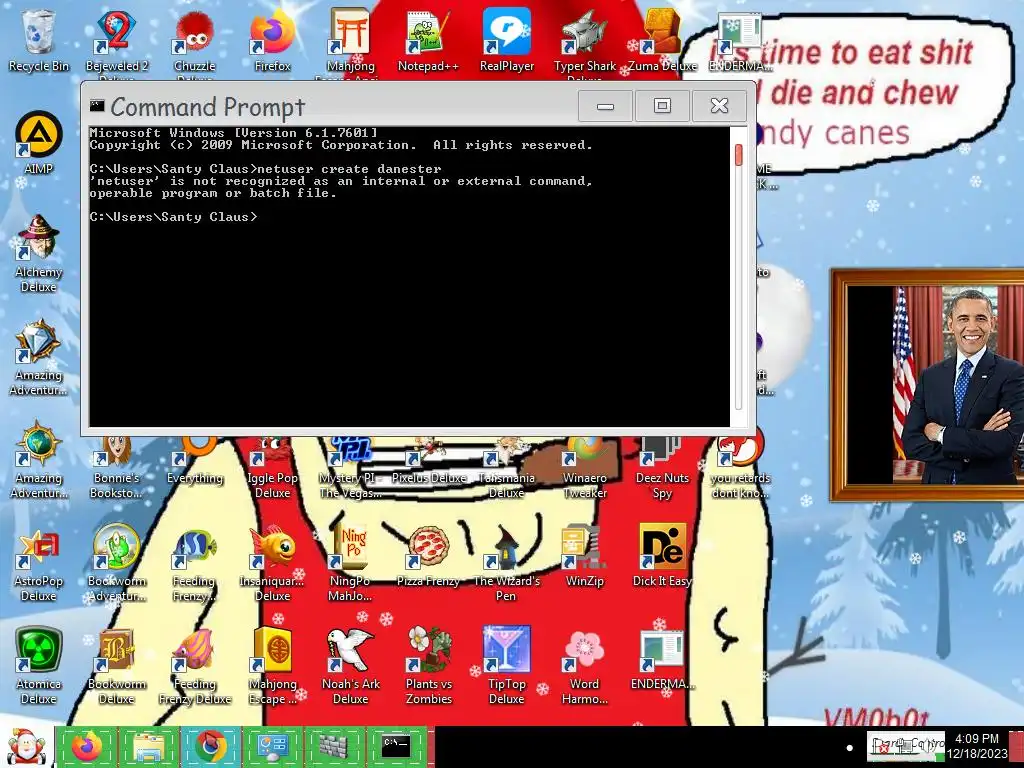Screen dimensions: 1024x768
Task: Select the Iggle Pop Deluxe icon
Action: (x=272, y=468)
